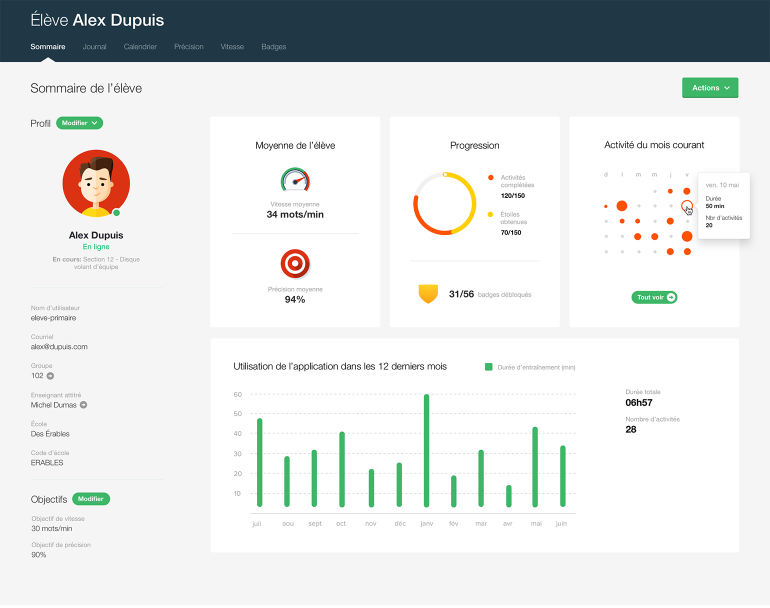Click the green Durée d'entraînement legend swatch
The image size is (770, 608).
488,367
